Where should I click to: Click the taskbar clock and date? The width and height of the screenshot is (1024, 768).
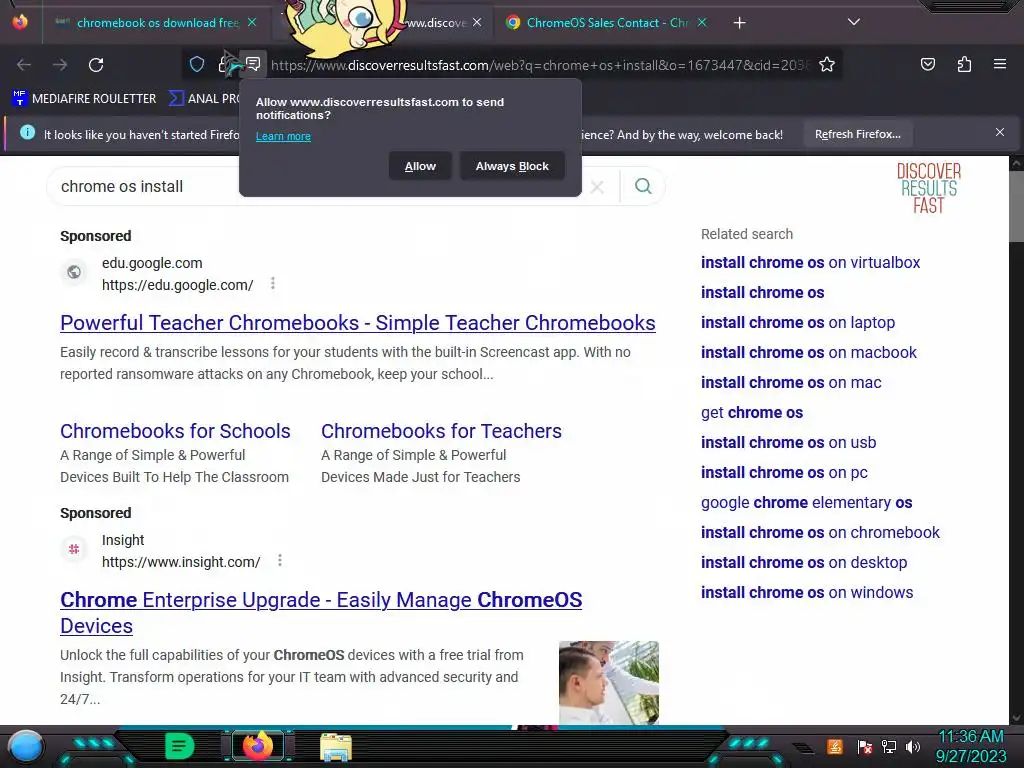pyautogui.click(x=971, y=746)
